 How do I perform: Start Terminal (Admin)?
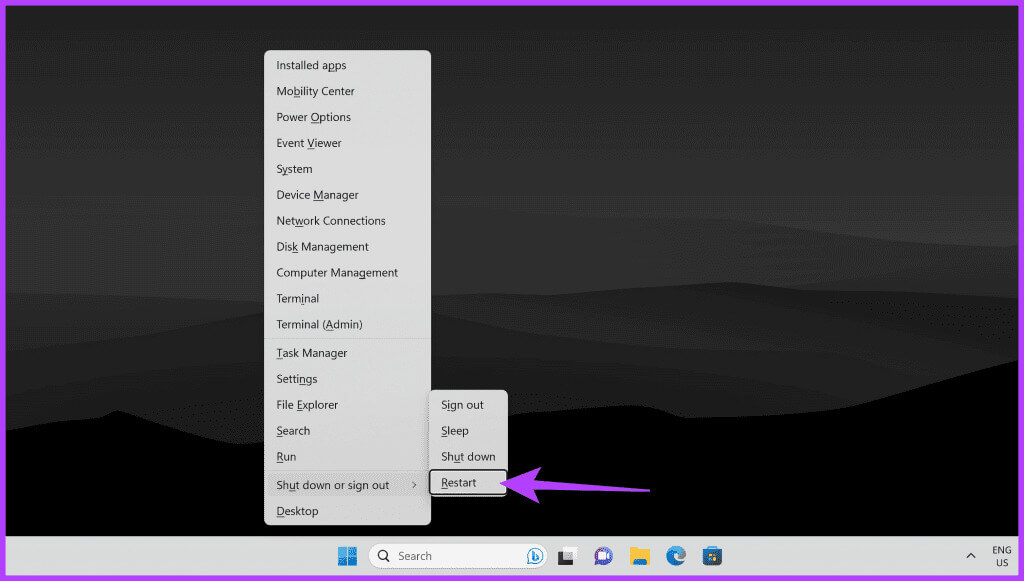[x=347, y=324]
